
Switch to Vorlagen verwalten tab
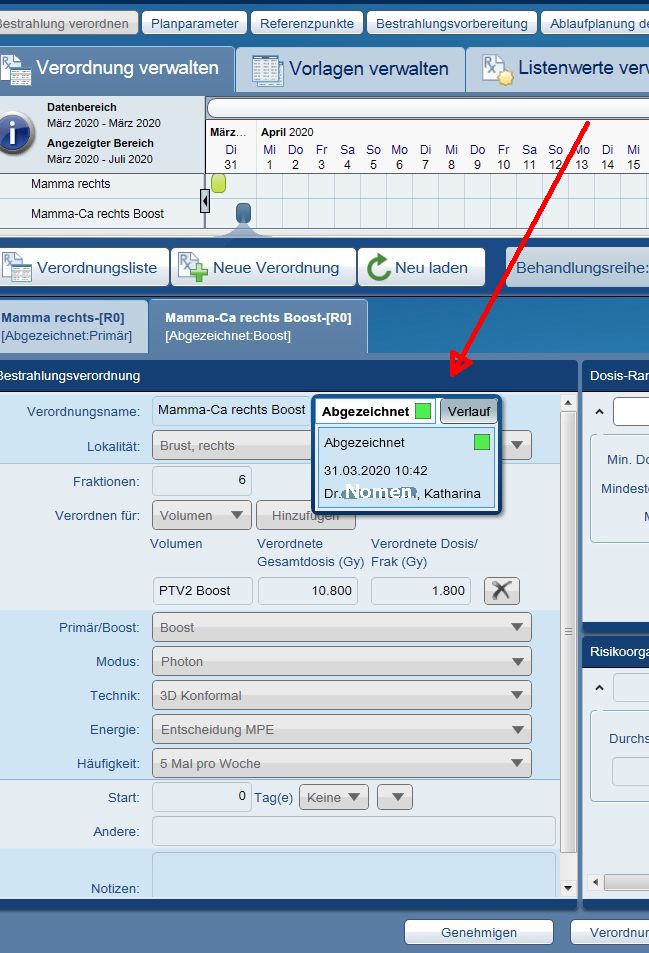tap(350, 69)
